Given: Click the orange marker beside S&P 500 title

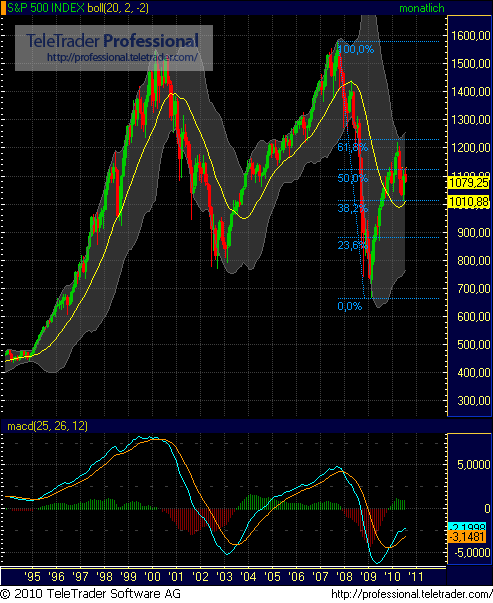Looking at the screenshot, I should click(3, 8).
